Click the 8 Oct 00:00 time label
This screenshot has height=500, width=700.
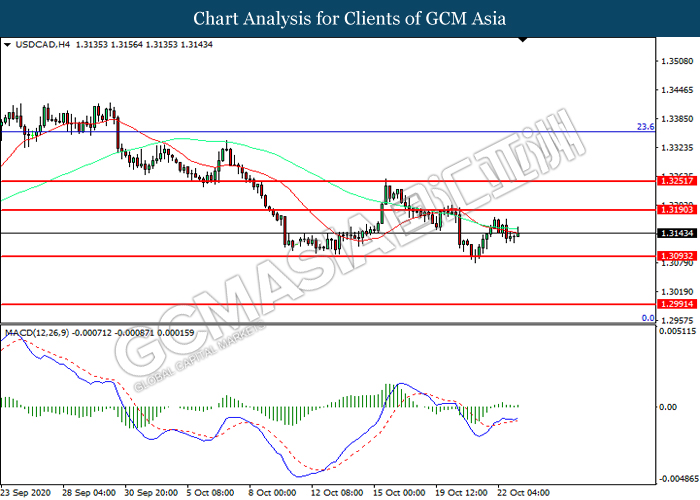point(272,493)
